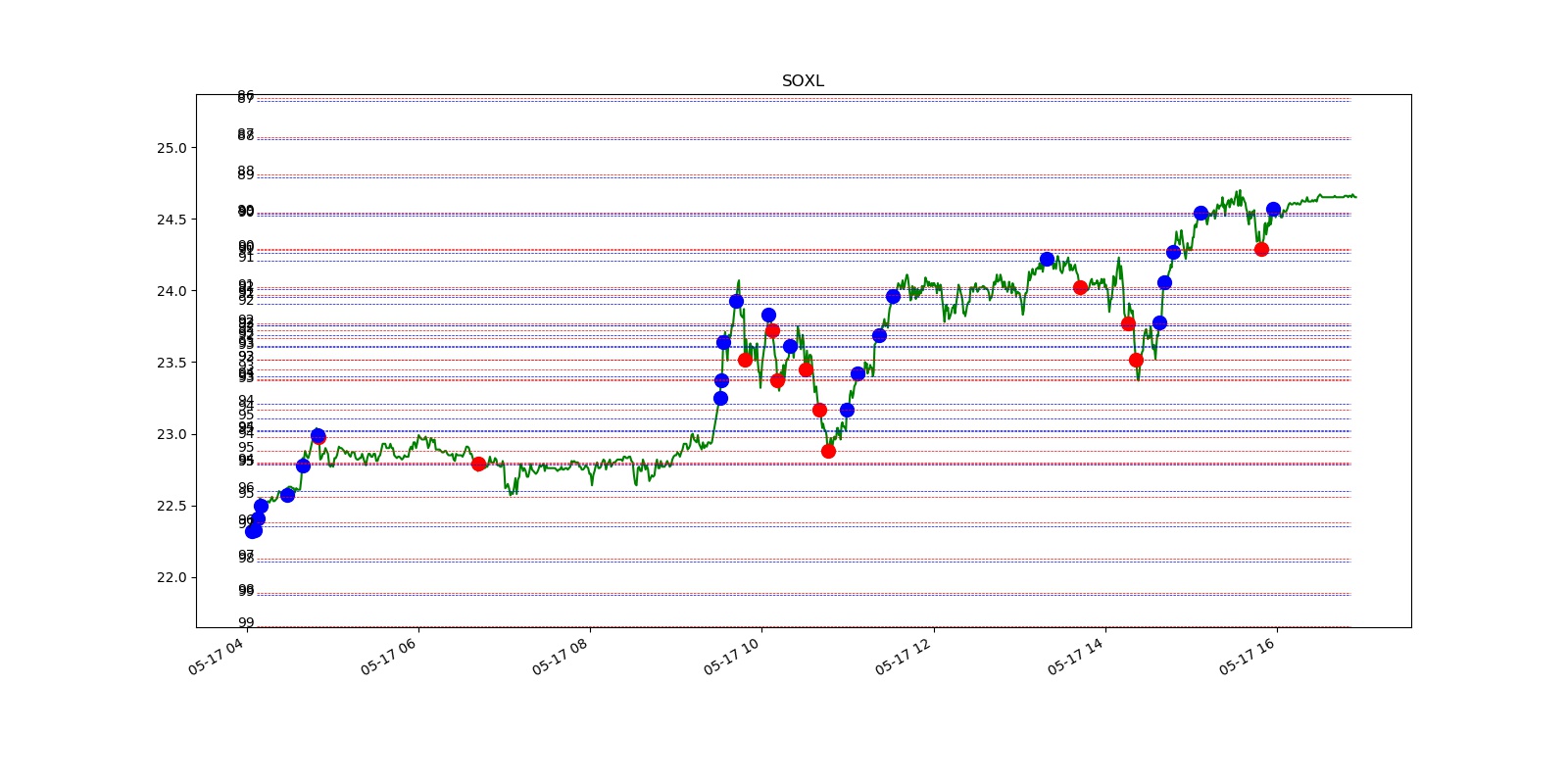Click the red marker near 23.5 after 14:00

pyautogui.click(x=1136, y=360)
